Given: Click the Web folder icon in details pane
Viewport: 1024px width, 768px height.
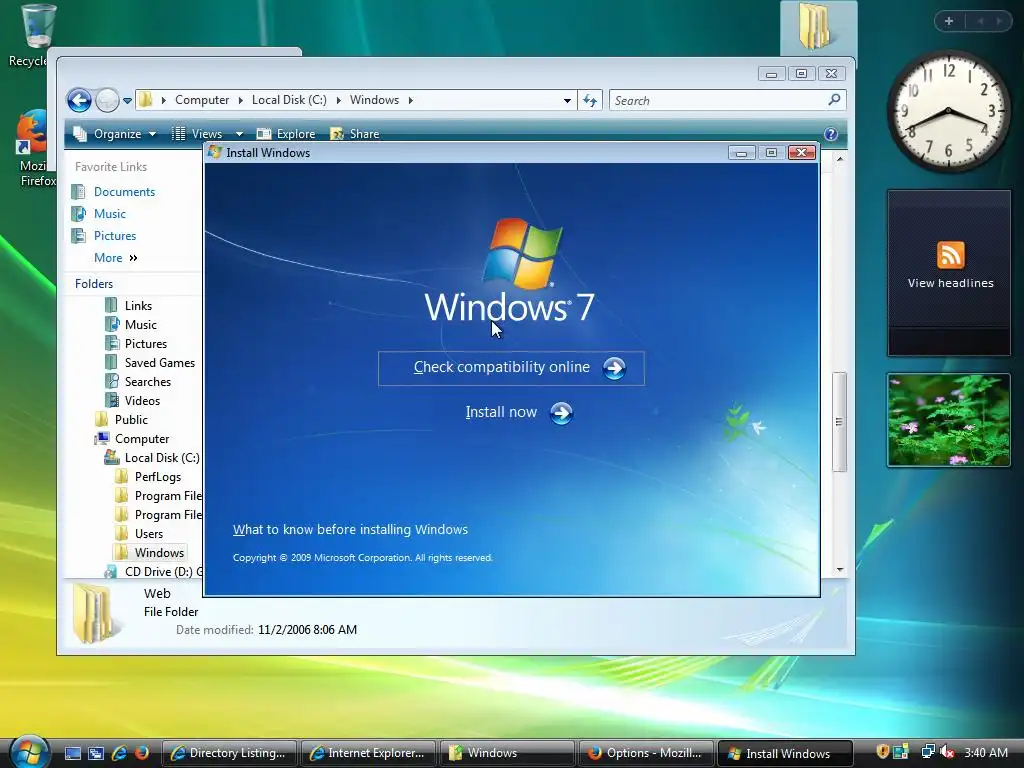Looking at the screenshot, I should (95, 614).
